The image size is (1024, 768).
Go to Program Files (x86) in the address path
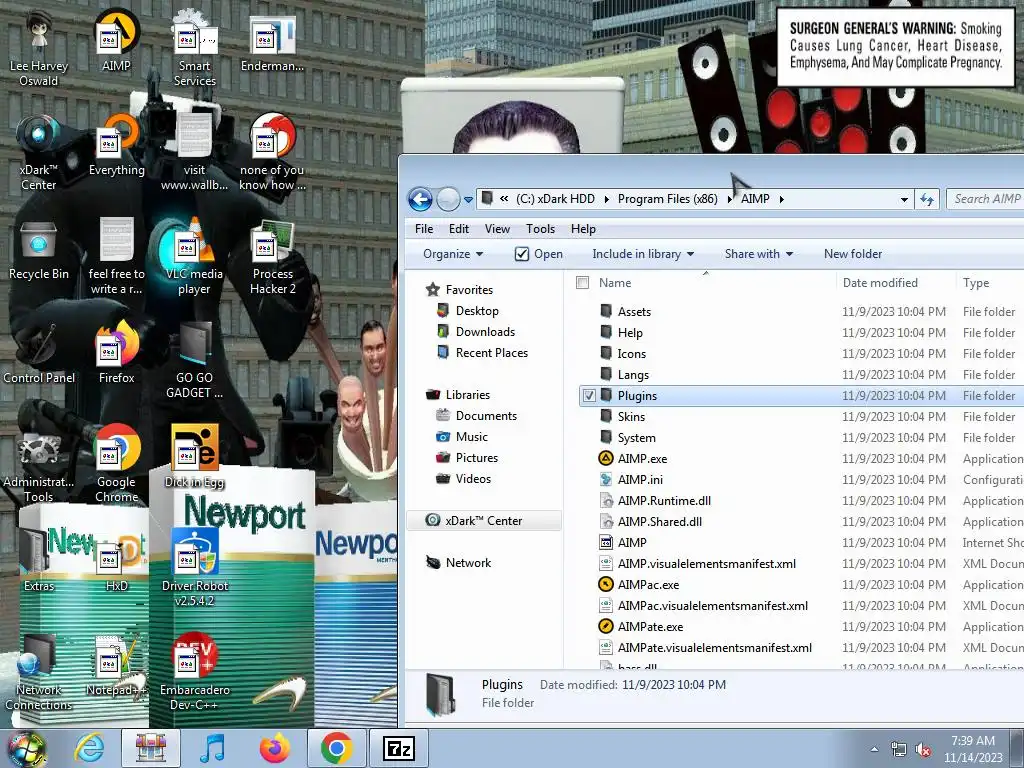click(x=667, y=199)
